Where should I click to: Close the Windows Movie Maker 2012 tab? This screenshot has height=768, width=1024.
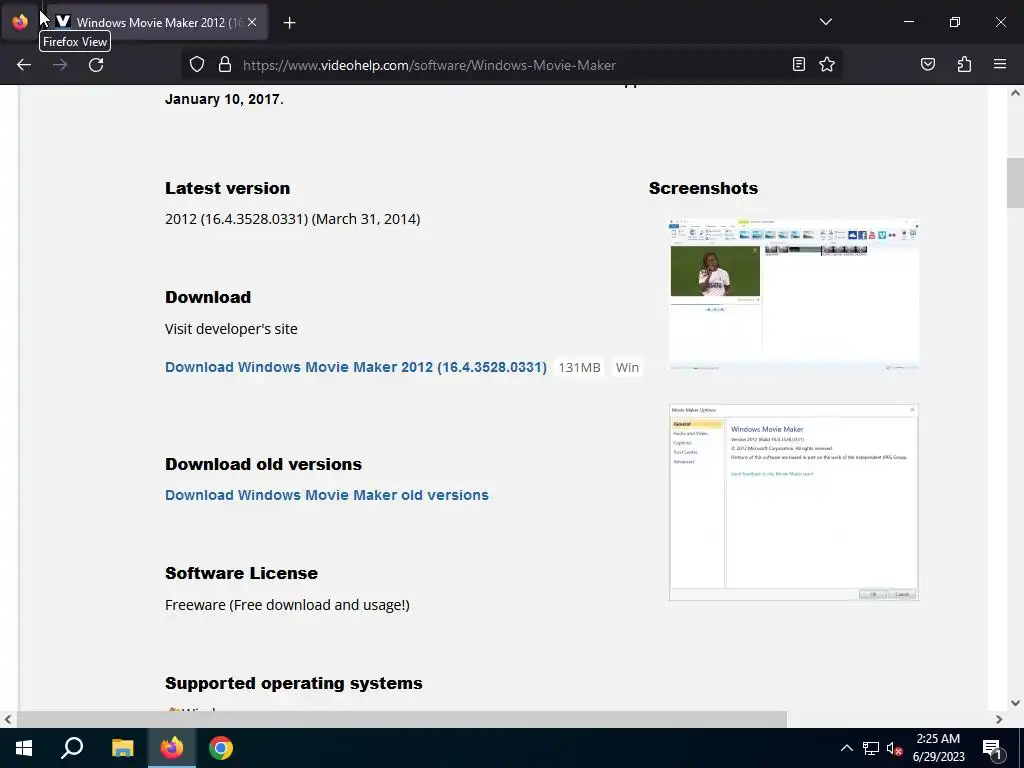252,22
